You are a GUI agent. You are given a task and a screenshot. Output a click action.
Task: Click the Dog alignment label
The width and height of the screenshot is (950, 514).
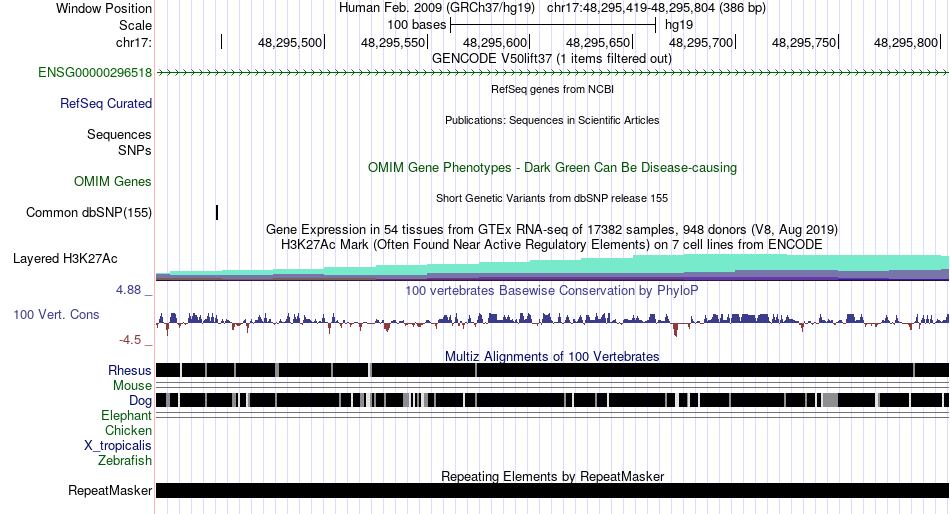[x=140, y=401]
